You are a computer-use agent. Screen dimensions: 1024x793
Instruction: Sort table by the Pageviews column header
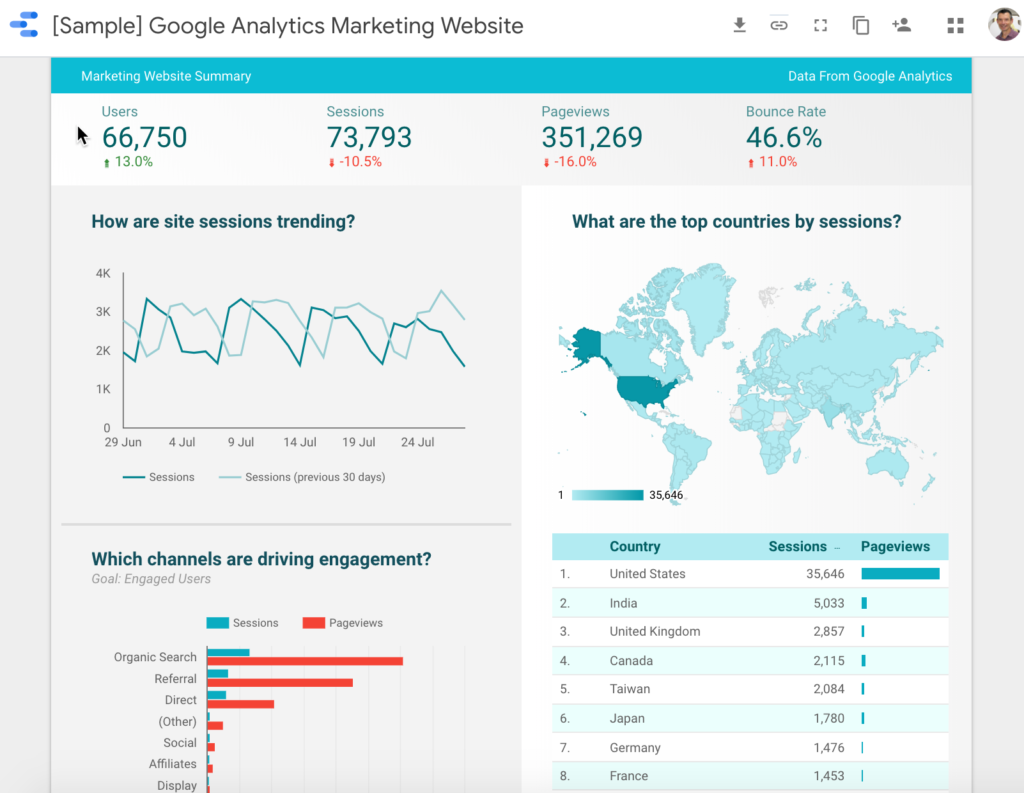pyautogui.click(x=895, y=547)
